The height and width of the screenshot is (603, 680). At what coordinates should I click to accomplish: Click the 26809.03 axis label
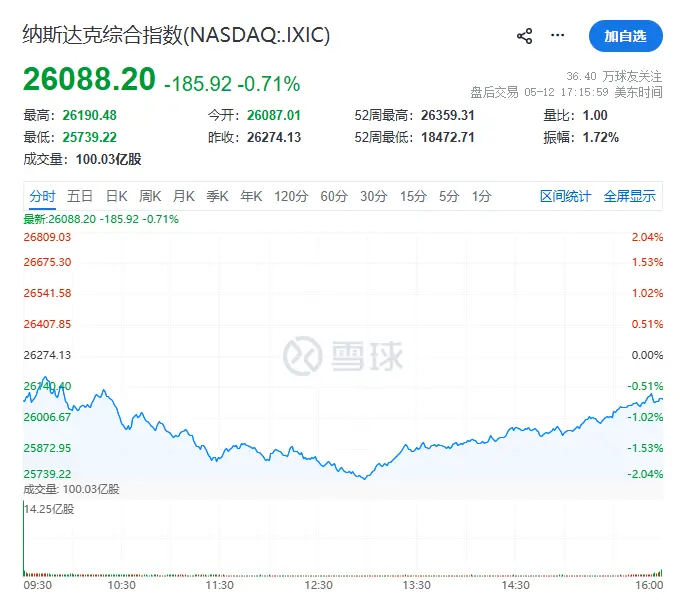47,237
